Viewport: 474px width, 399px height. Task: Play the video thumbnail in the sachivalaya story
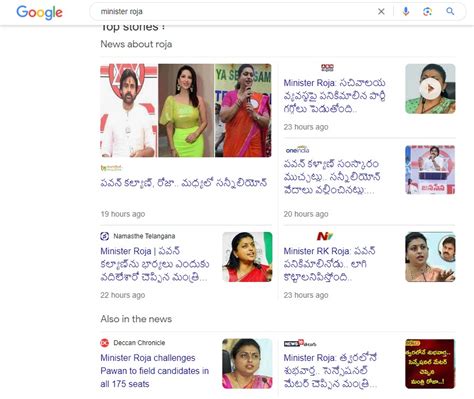tap(430, 89)
